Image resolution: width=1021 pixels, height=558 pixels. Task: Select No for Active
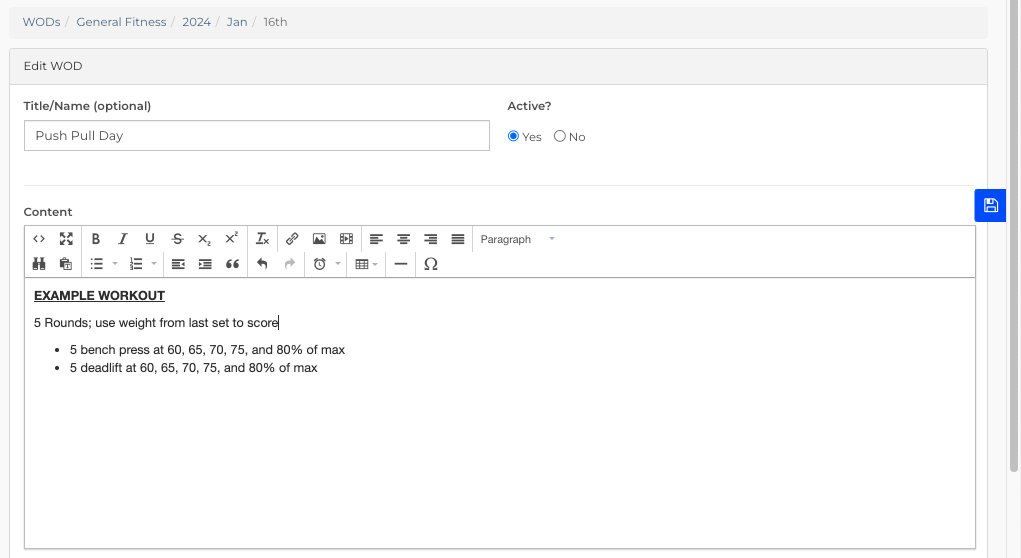[559, 136]
